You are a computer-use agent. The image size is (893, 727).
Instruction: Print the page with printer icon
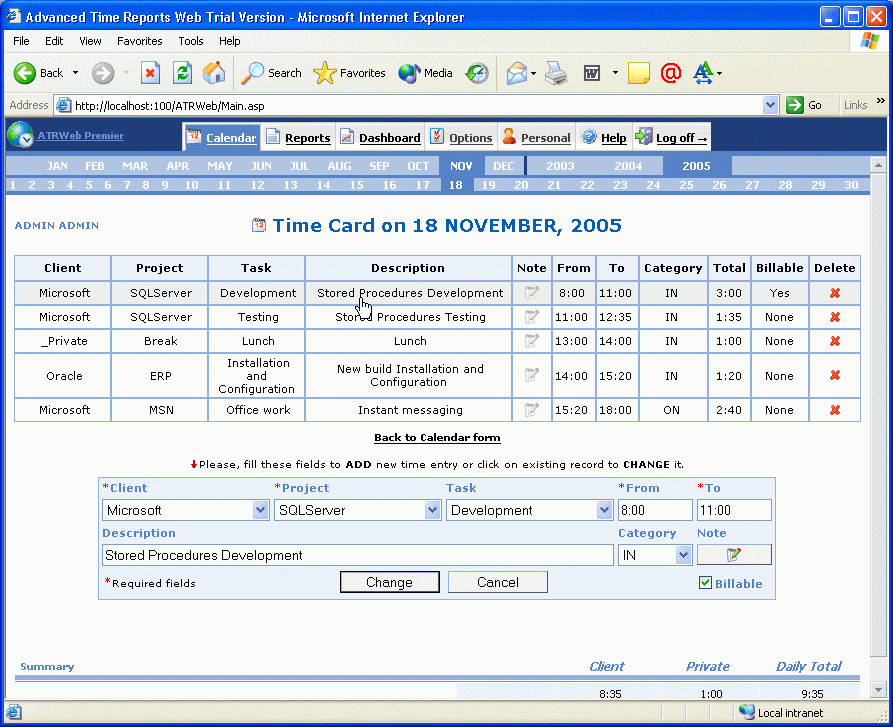tap(556, 73)
